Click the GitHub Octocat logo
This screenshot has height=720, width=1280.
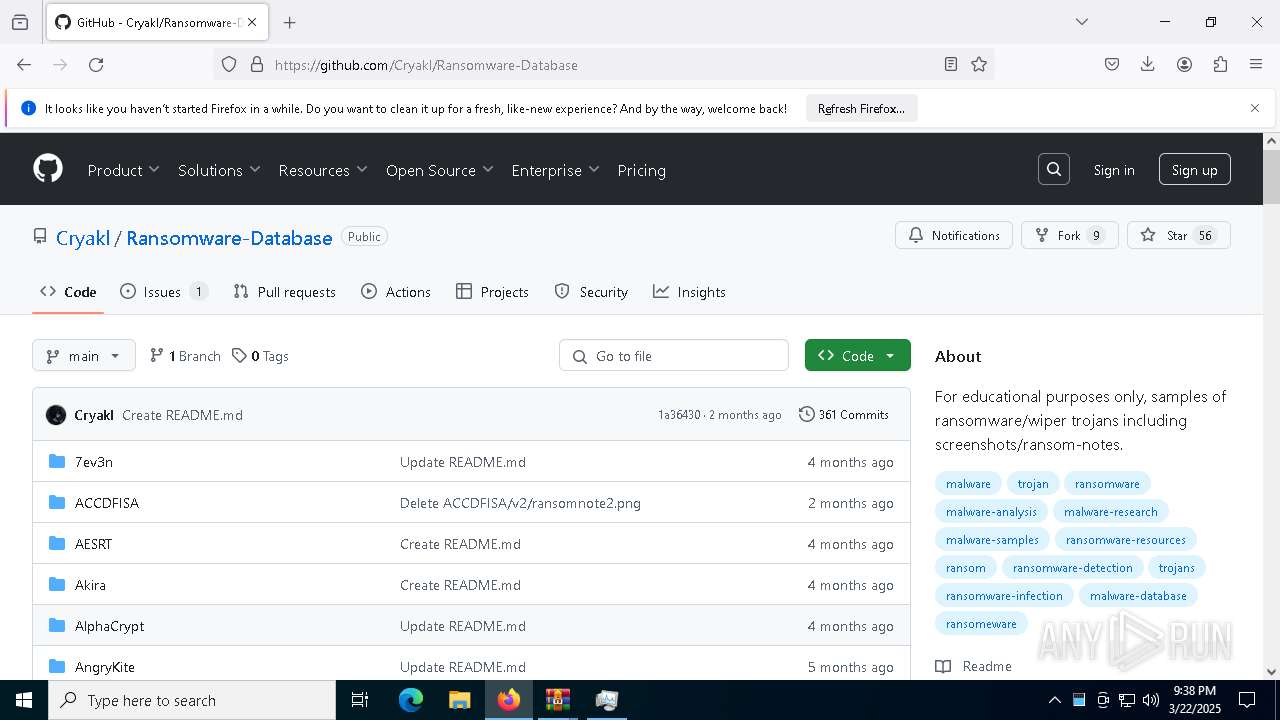(x=48, y=169)
